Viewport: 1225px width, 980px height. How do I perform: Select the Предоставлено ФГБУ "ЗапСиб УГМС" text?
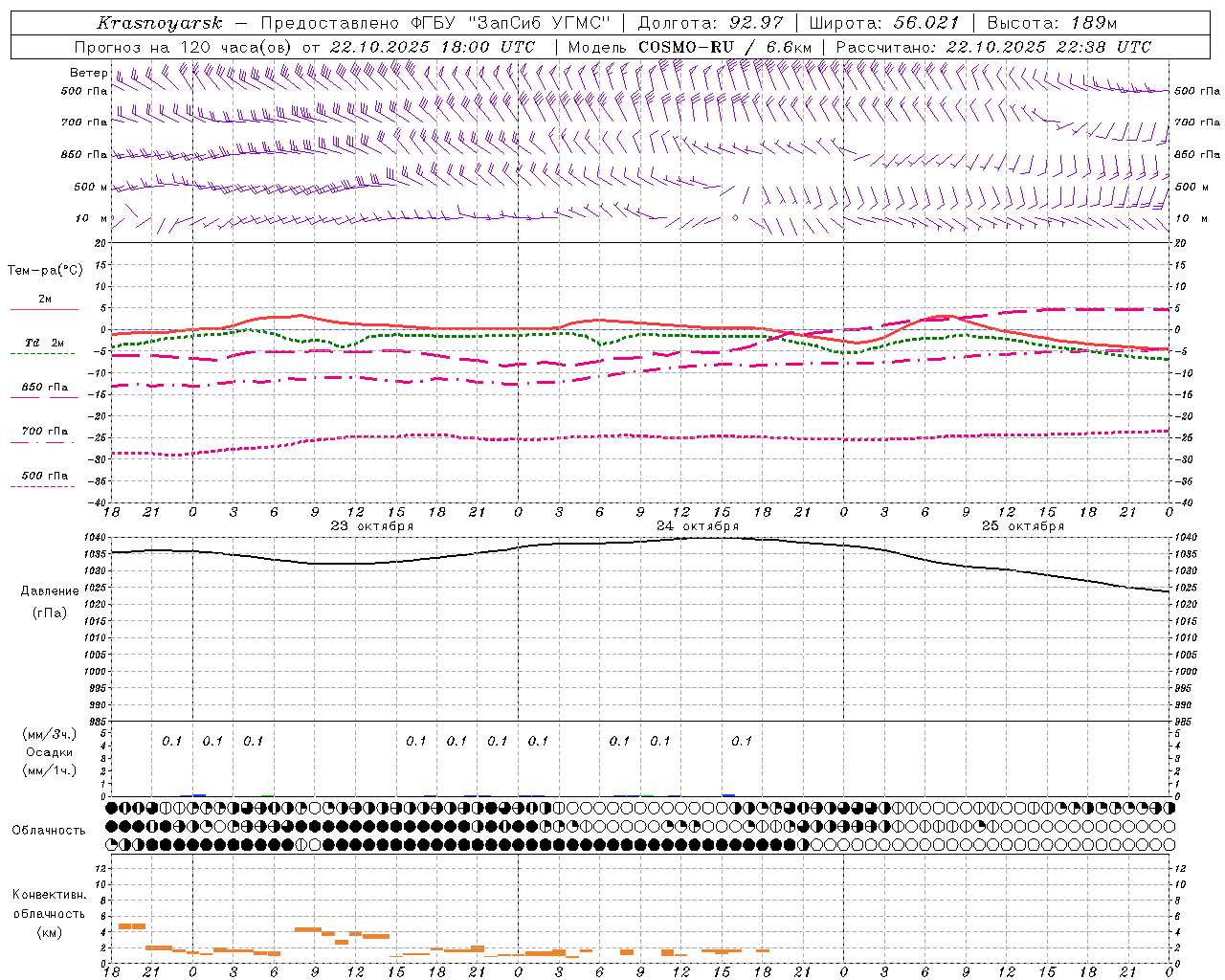(435, 23)
